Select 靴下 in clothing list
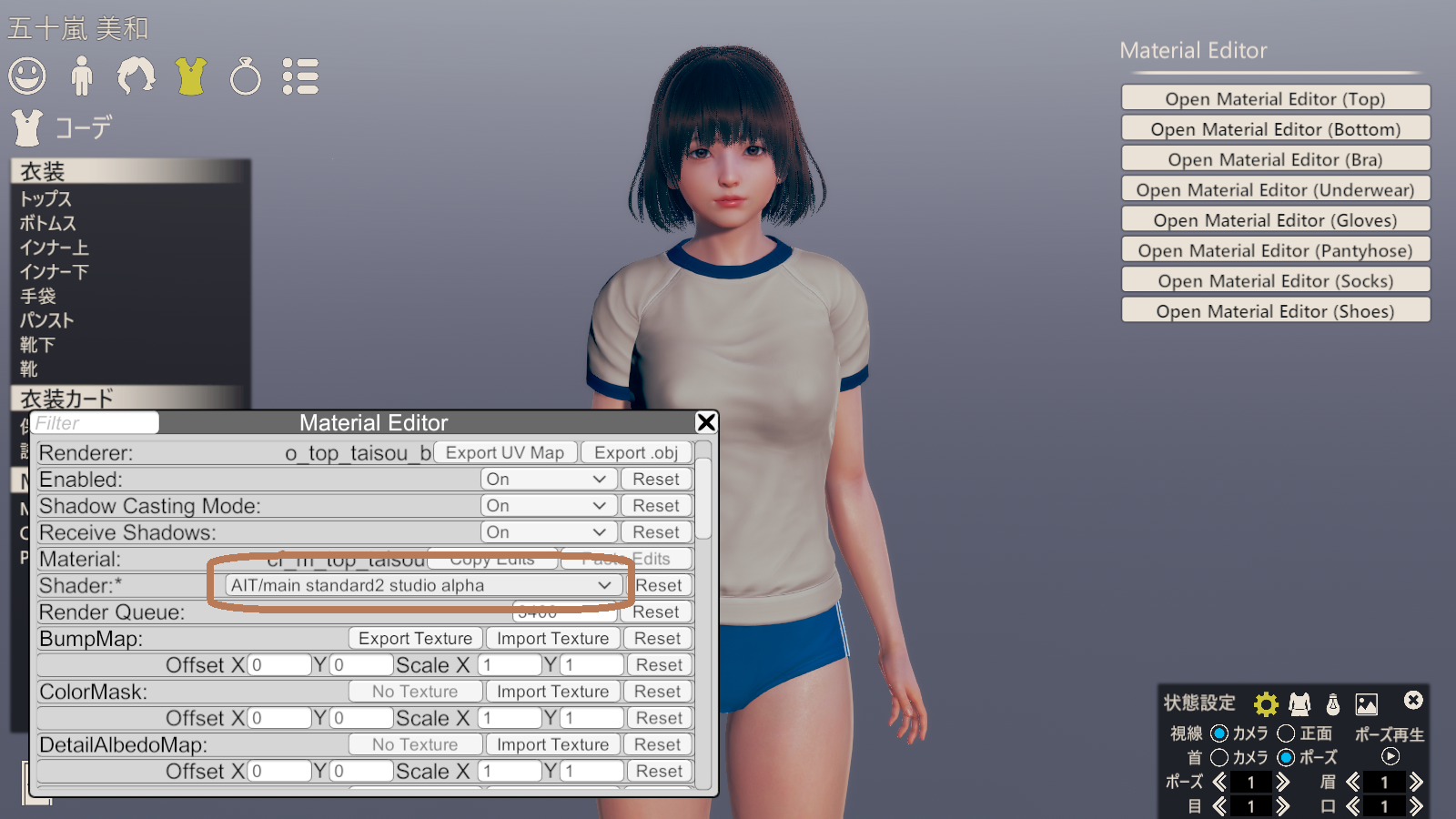 [x=37, y=345]
